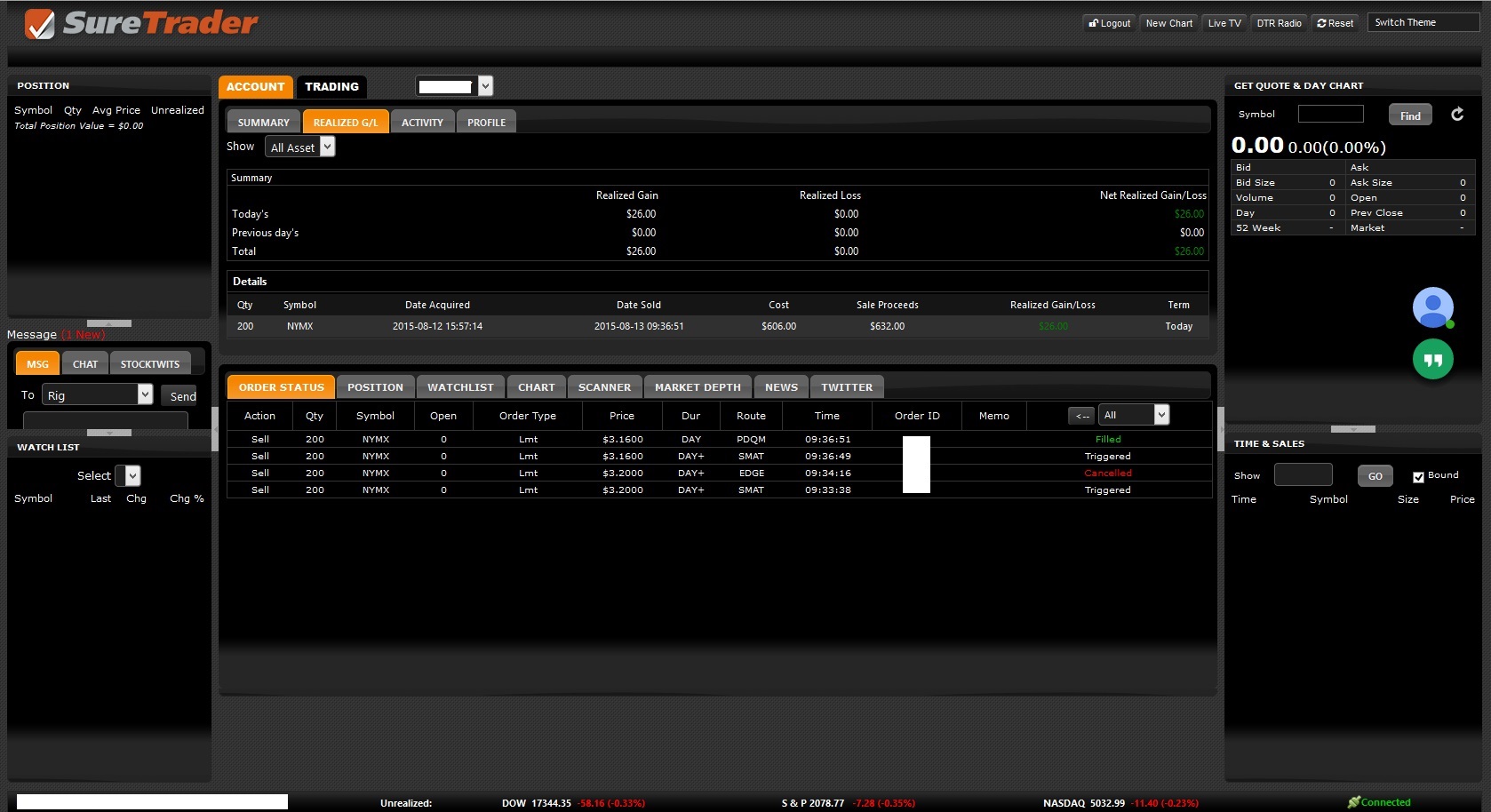Image resolution: width=1491 pixels, height=812 pixels.
Task: Switch to the STOCKTWITS tab
Action: pos(150,363)
